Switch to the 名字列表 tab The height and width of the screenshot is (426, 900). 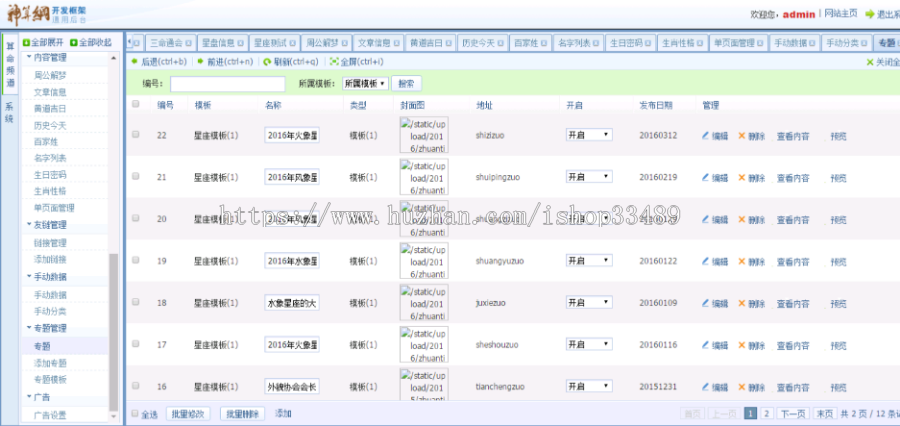point(574,43)
